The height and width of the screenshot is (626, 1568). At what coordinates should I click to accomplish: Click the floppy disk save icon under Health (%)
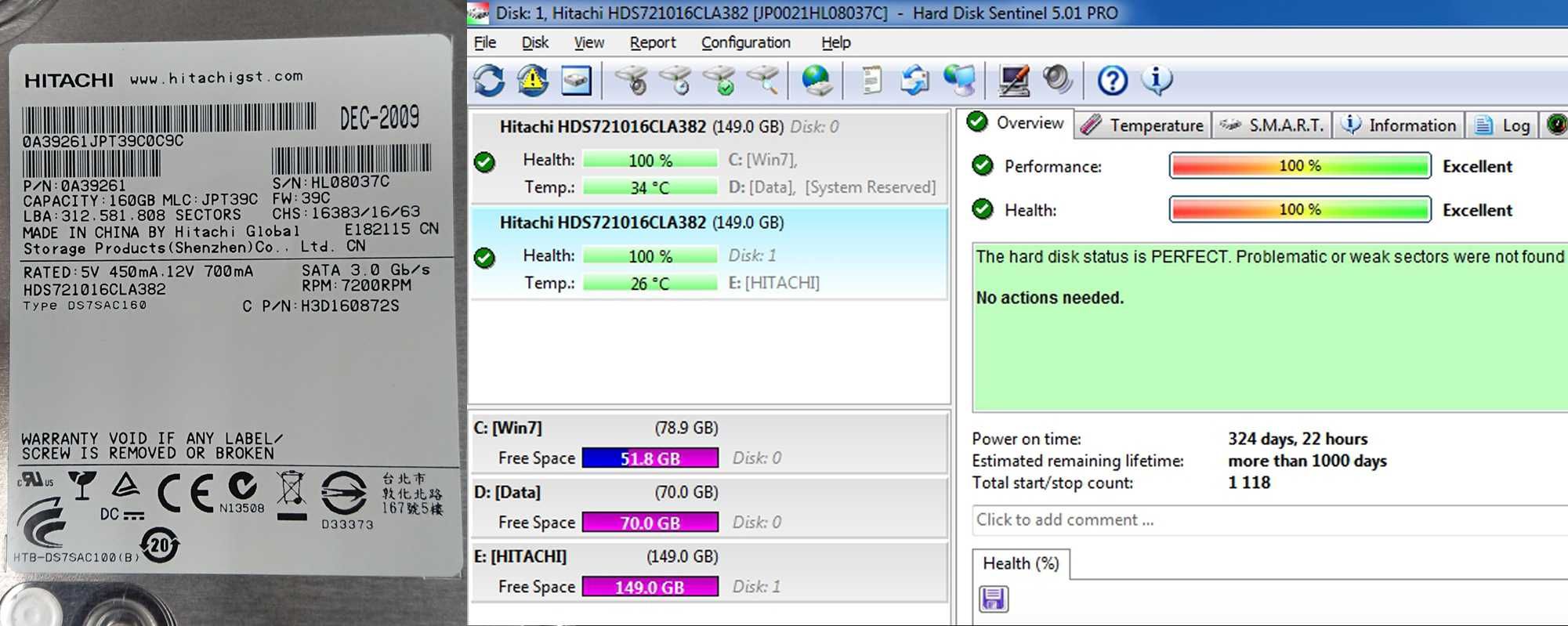point(993,599)
